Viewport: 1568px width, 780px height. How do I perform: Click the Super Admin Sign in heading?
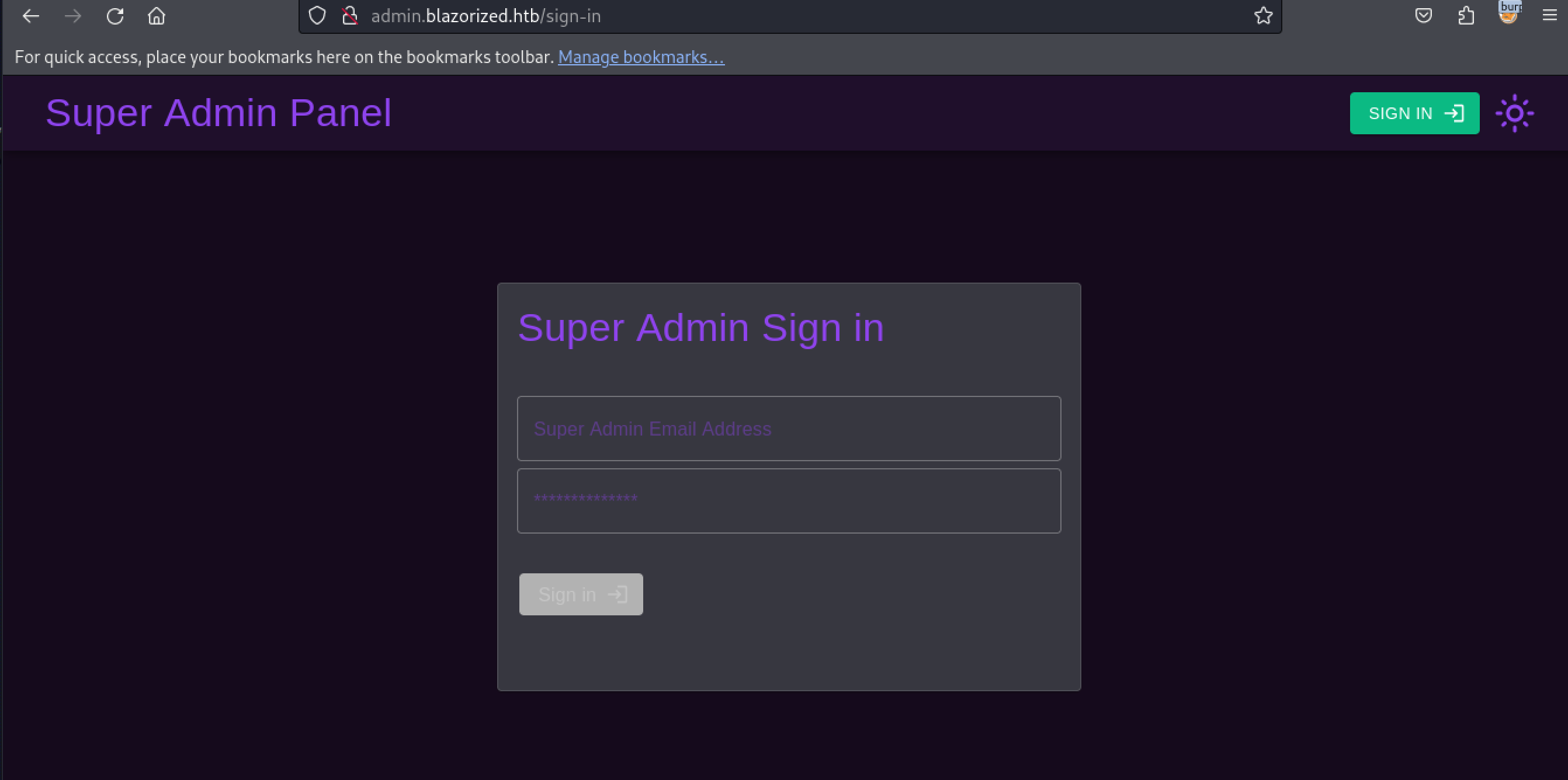[x=700, y=328]
